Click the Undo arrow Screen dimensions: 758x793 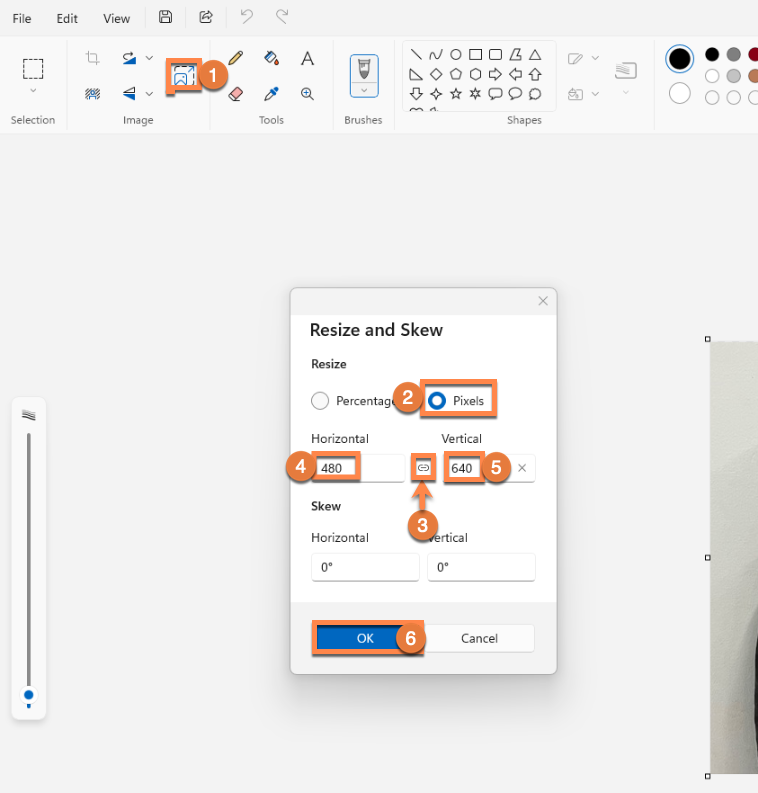tap(246, 17)
